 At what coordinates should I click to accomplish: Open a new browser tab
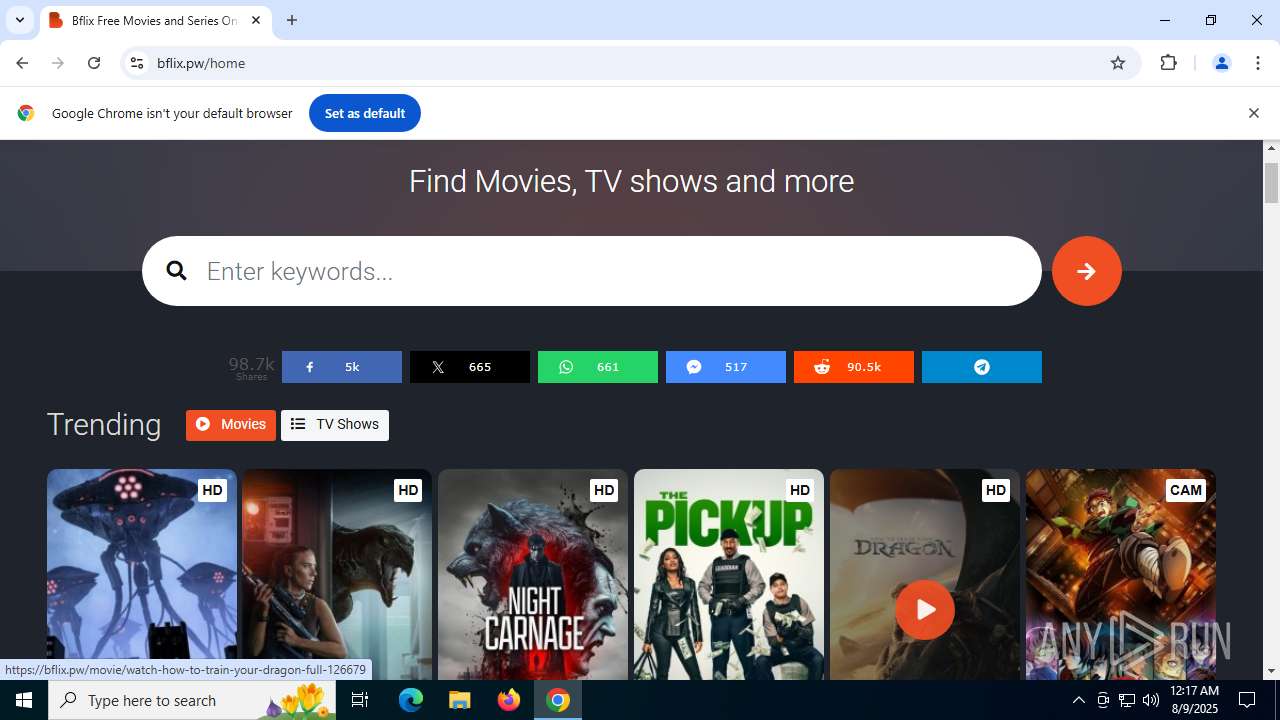(292, 20)
